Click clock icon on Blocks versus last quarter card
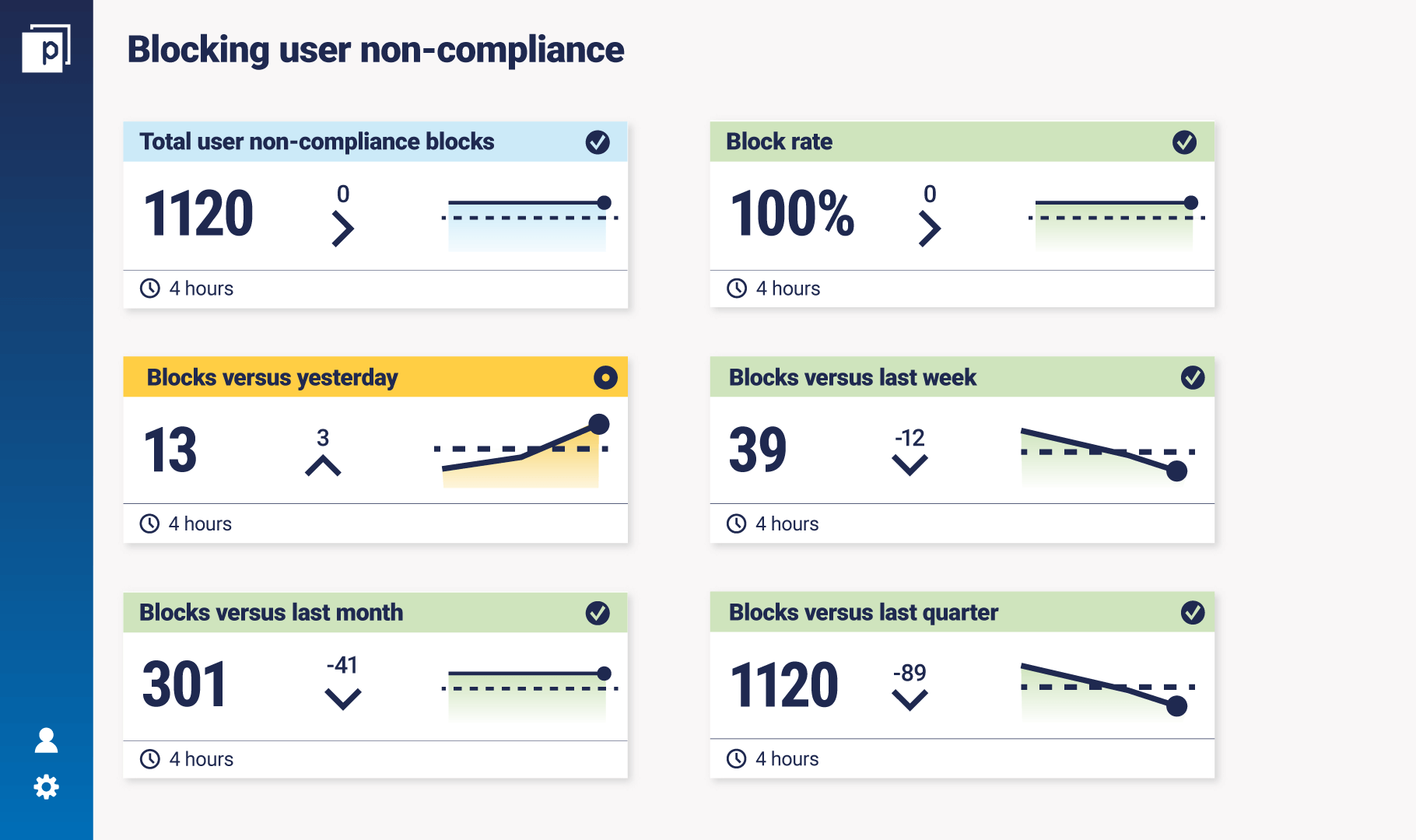This screenshot has height=840, width=1416. pyautogui.click(x=736, y=758)
